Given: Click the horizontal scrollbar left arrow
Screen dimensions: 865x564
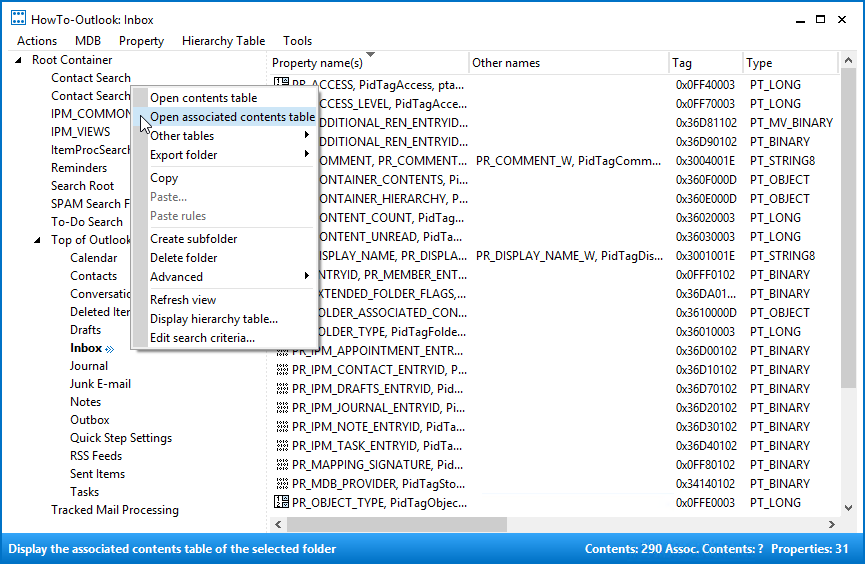Looking at the screenshot, I should [277, 524].
